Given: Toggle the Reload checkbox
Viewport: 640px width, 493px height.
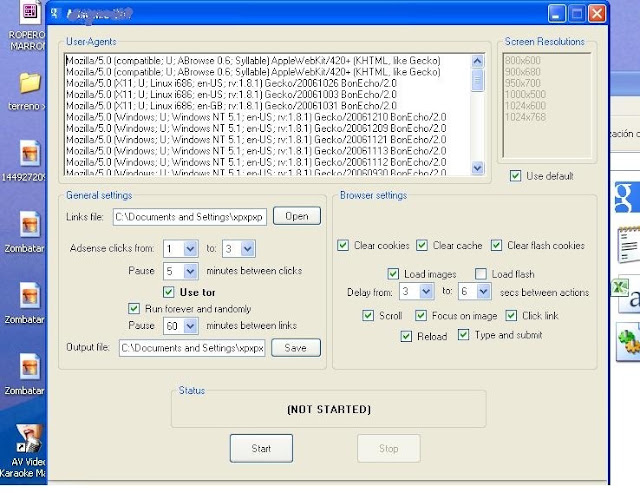Looking at the screenshot, I should coord(406,336).
